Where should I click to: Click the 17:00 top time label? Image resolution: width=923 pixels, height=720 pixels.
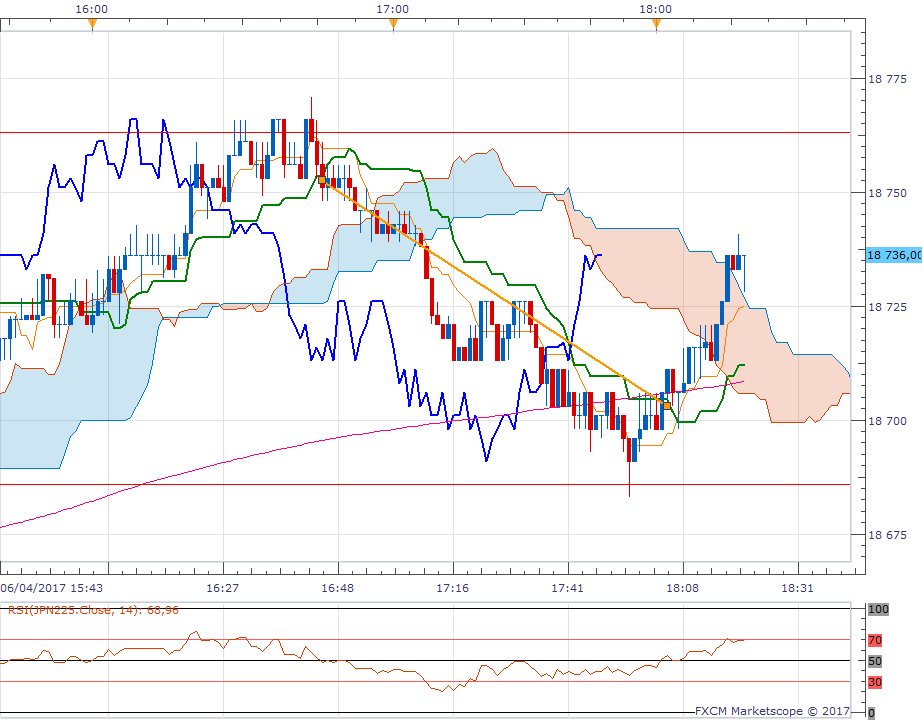point(393,9)
